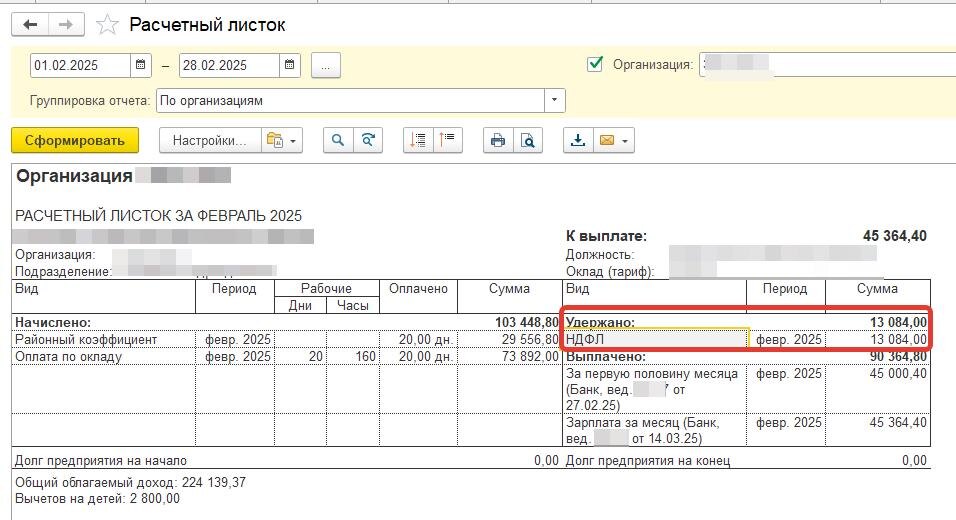Open period selection ellipsis button
Viewport: 956px width, 520px height.
(326, 65)
